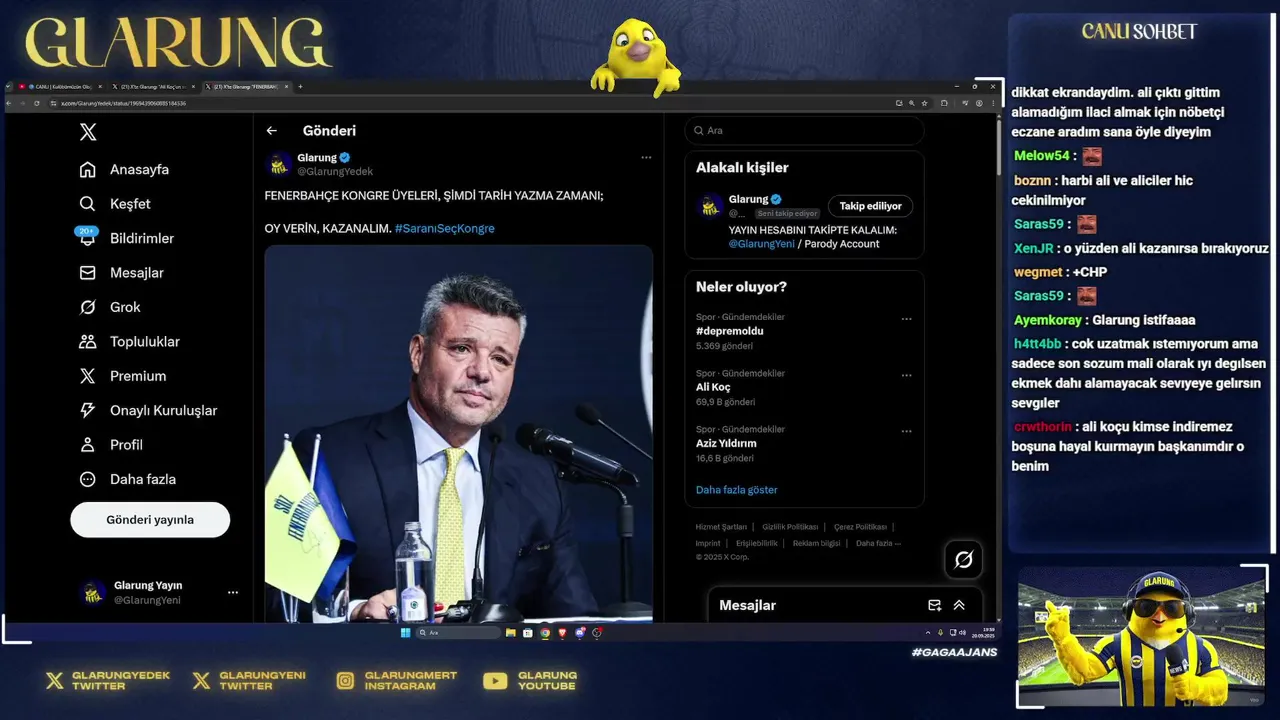Open Profil page
1280x720 pixels.
click(x=111, y=445)
